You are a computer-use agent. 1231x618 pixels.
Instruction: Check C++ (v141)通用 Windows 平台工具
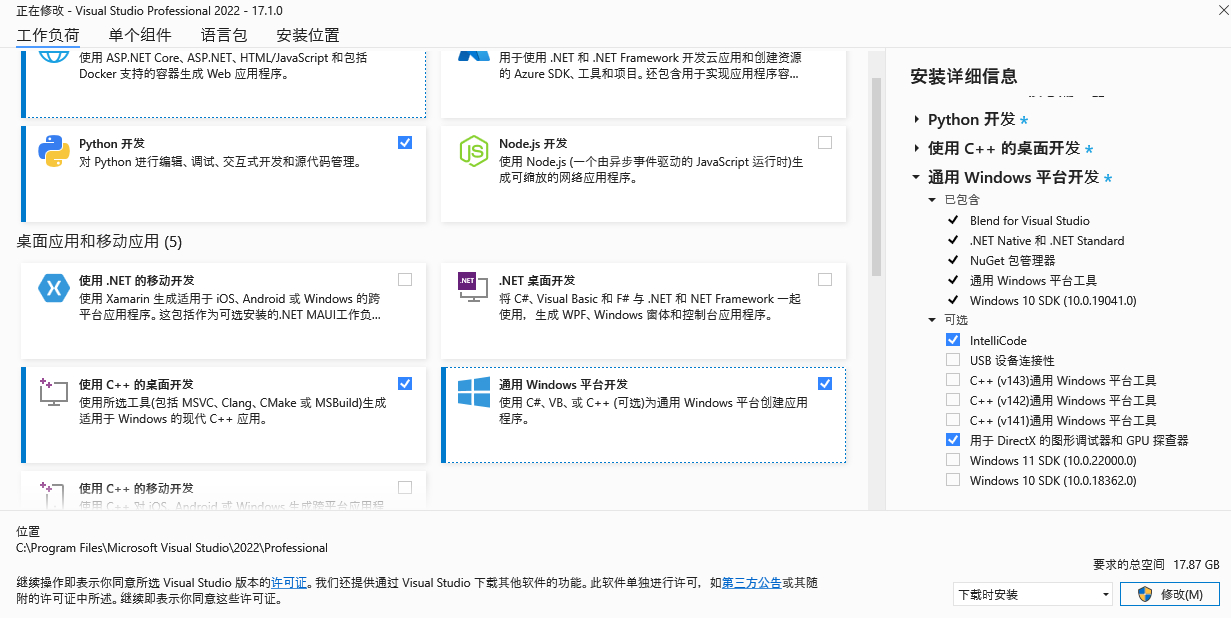(952, 420)
